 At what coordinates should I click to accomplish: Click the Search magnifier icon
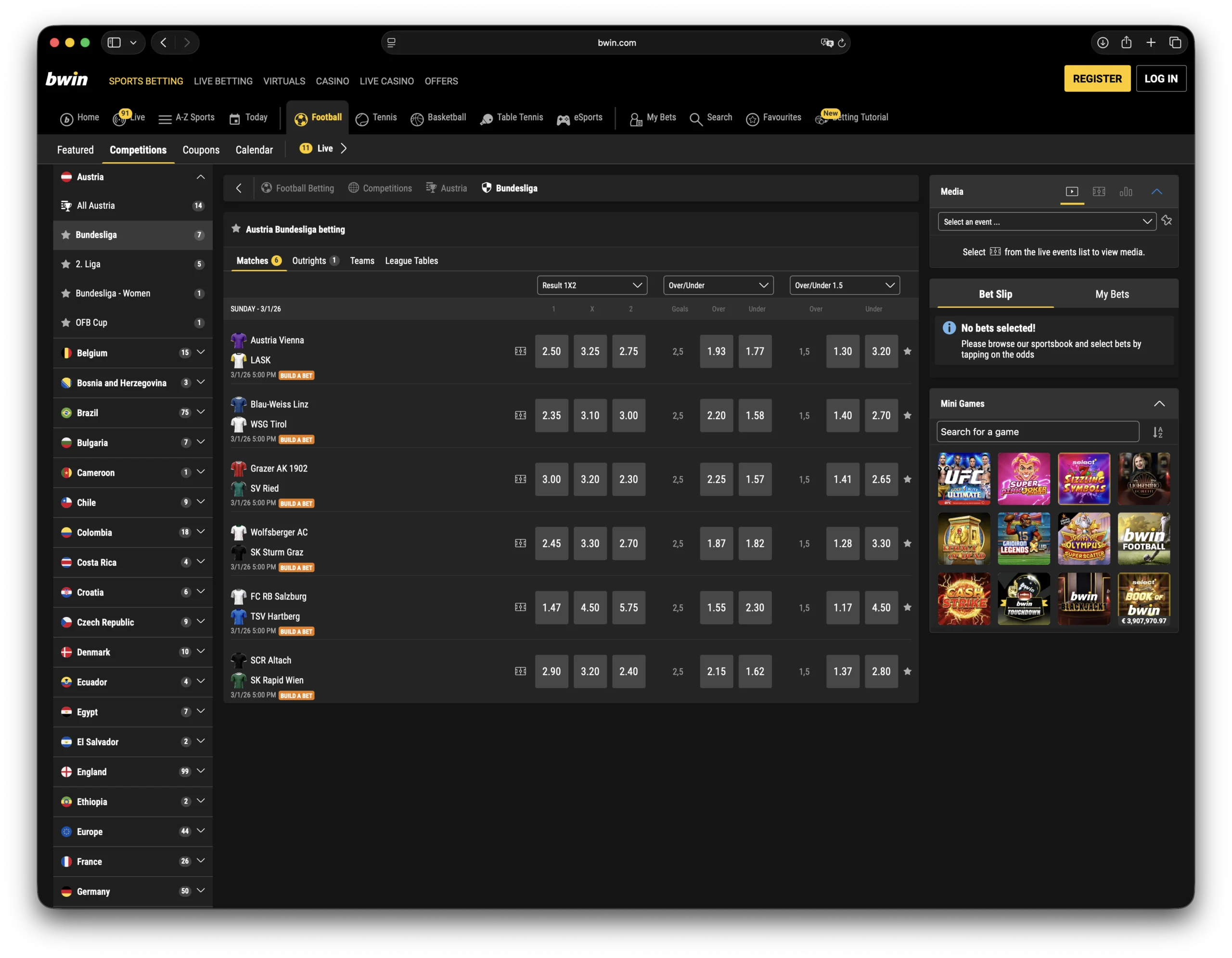click(696, 119)
